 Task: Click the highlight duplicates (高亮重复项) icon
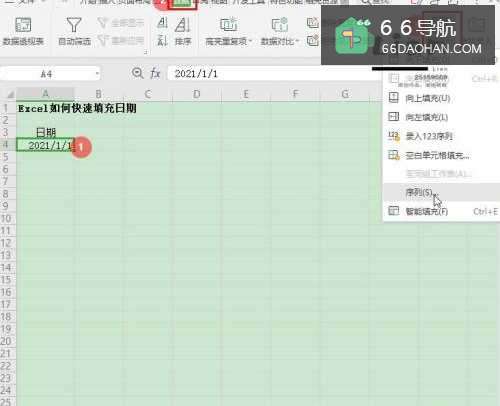228,25
